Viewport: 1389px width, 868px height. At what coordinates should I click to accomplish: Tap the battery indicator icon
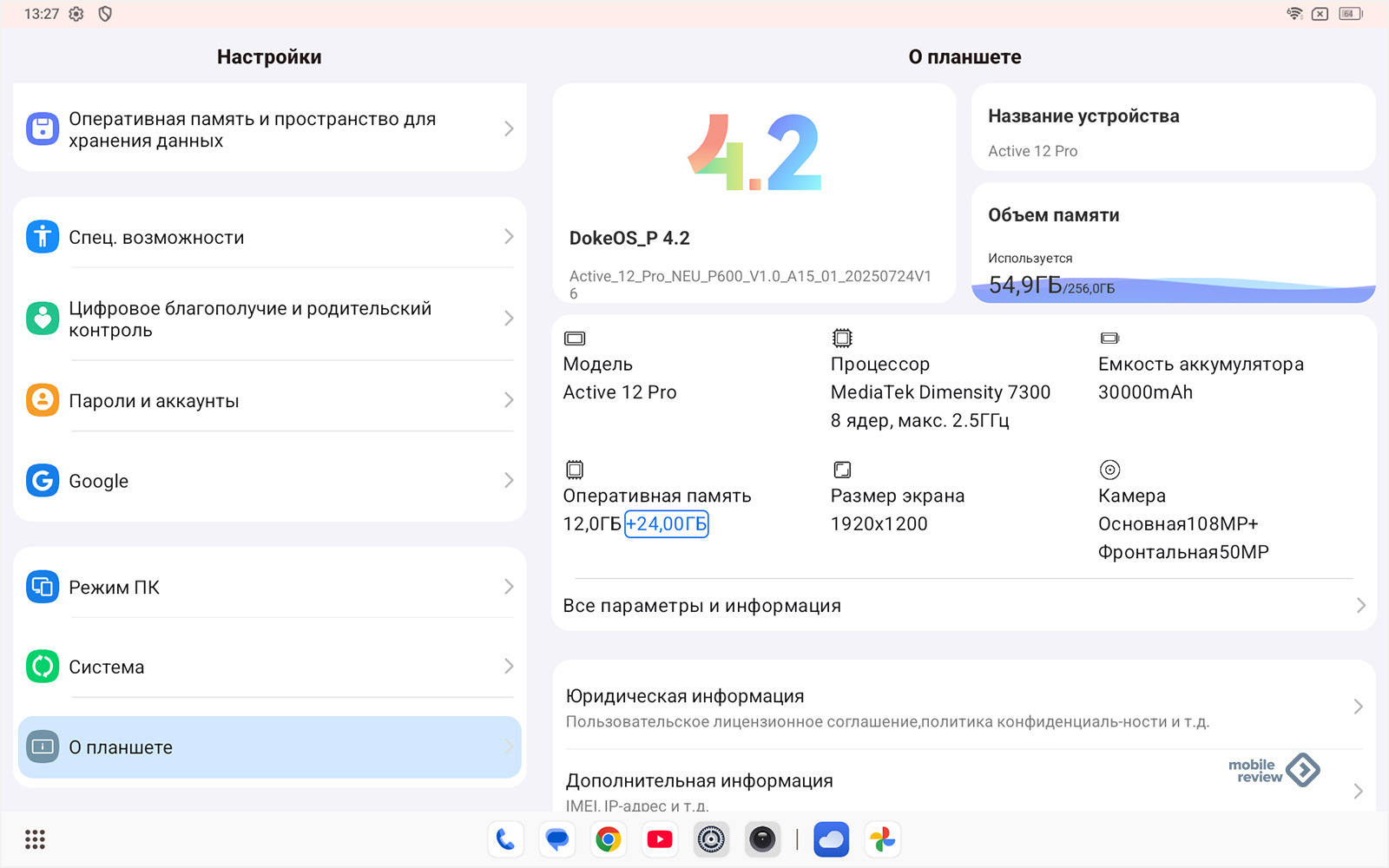pos(1351,14)
